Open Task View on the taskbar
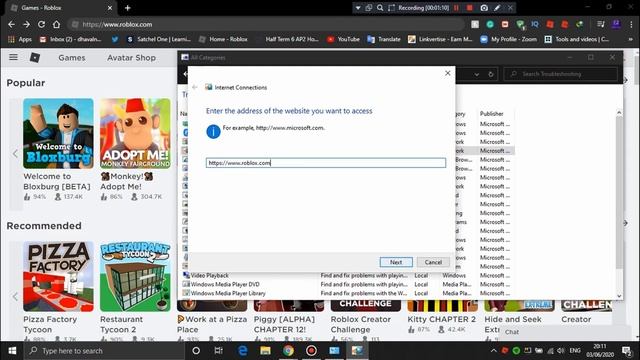Viewport: 640px width, 360px height. 219,351
